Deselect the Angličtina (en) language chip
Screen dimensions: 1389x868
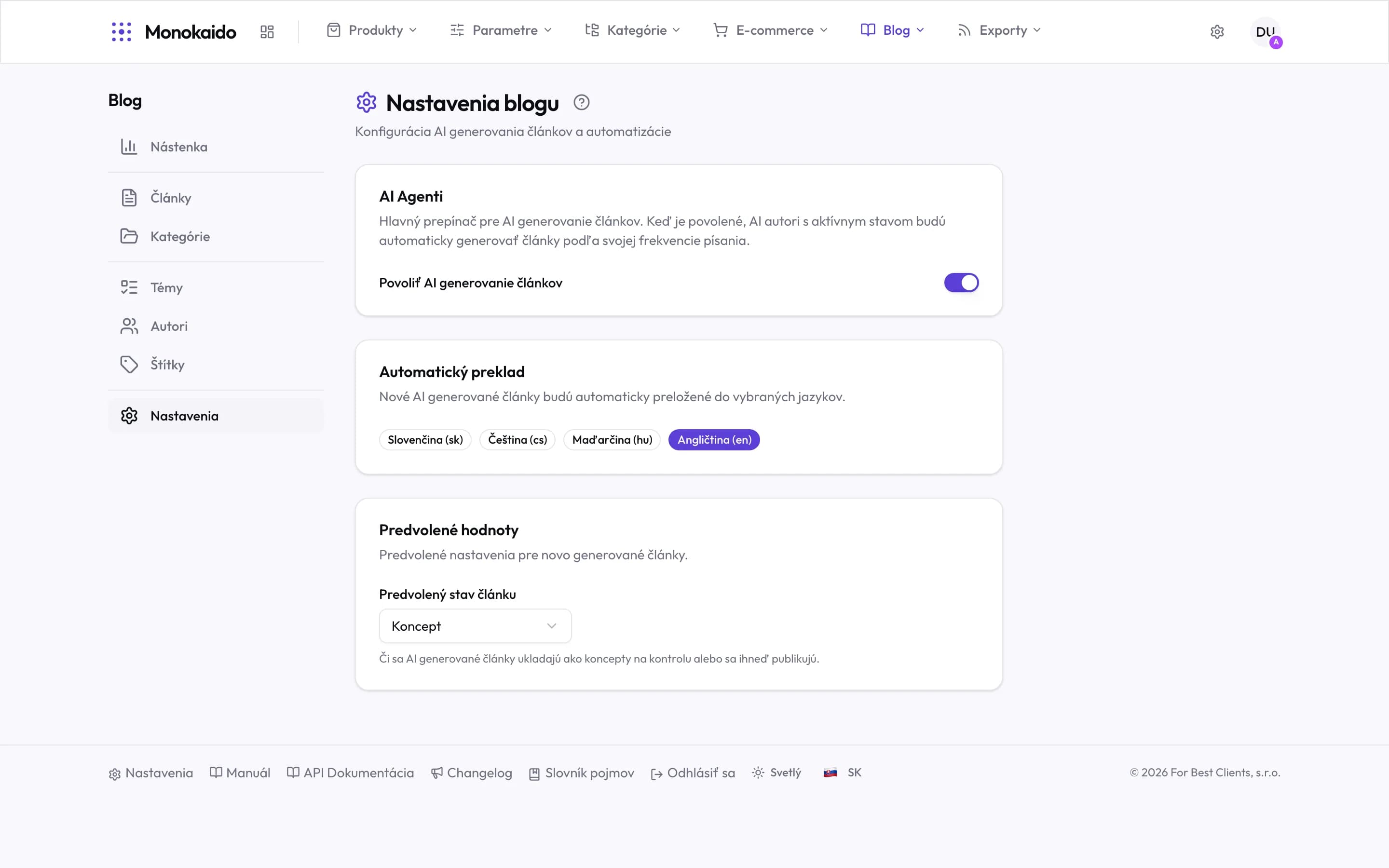click(x=714, y=440)
